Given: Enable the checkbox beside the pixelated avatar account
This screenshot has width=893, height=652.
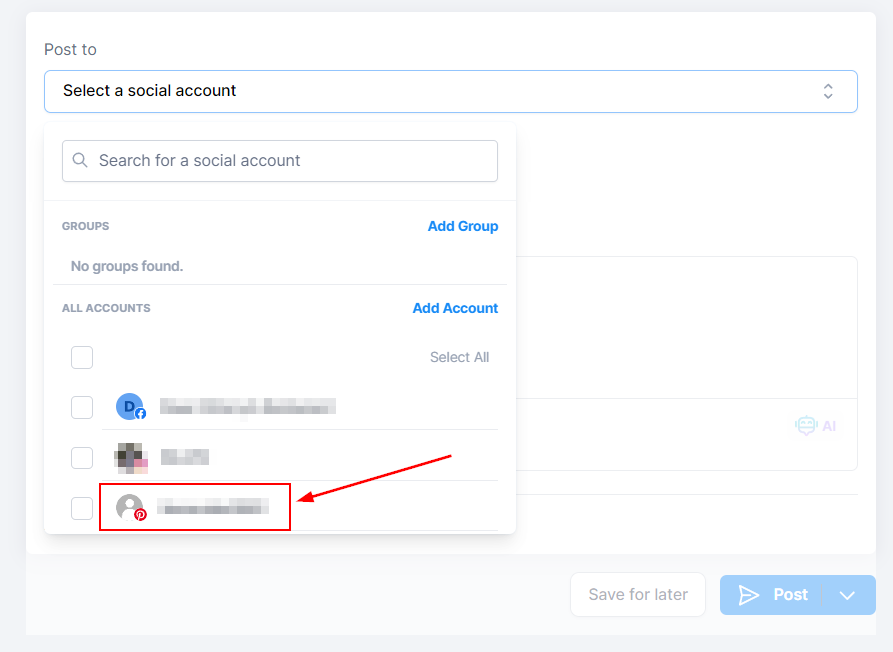Looking at the screenshot, I should (x=82, y=458).
